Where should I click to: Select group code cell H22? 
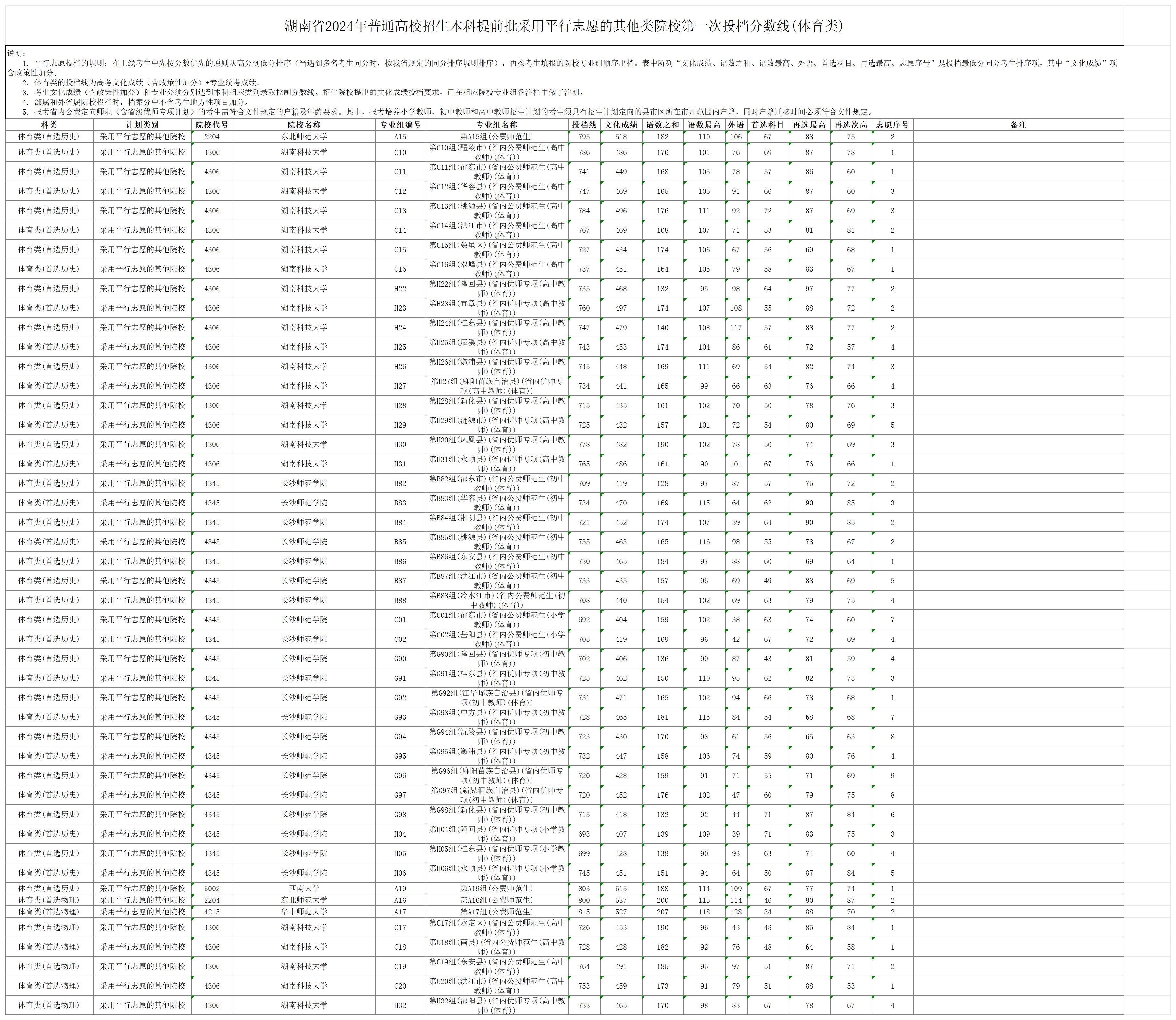tap(400, 289)
